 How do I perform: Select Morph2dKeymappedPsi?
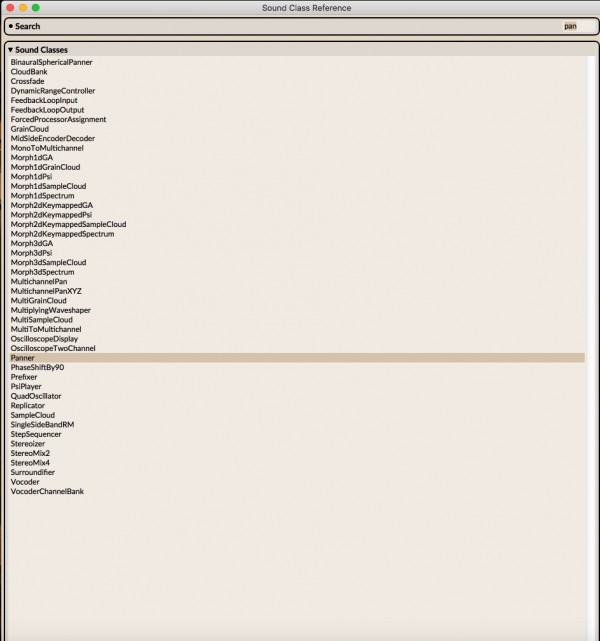click(51, 215)
